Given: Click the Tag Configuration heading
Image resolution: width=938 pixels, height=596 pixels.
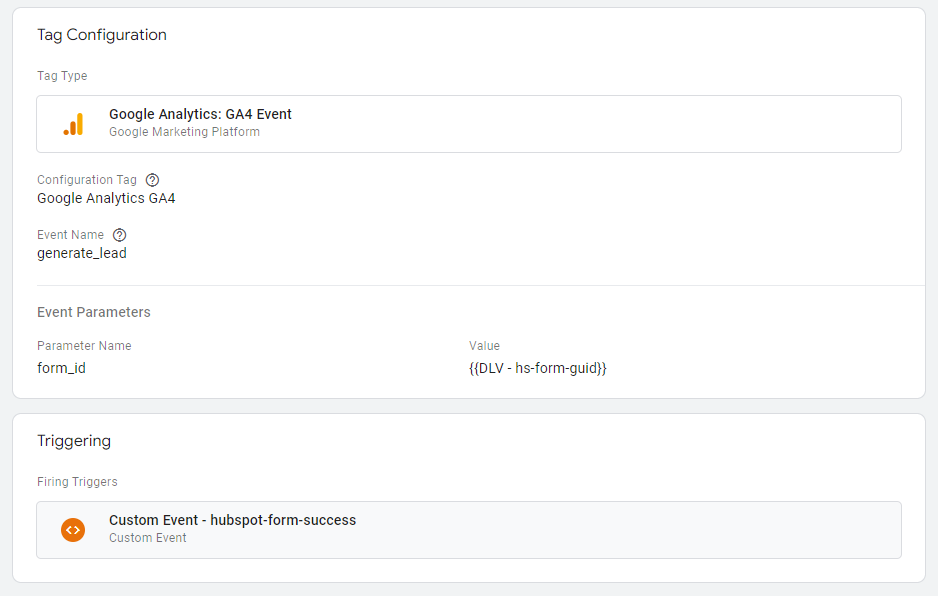Looking at the screenshot, I should pos(102,35).
